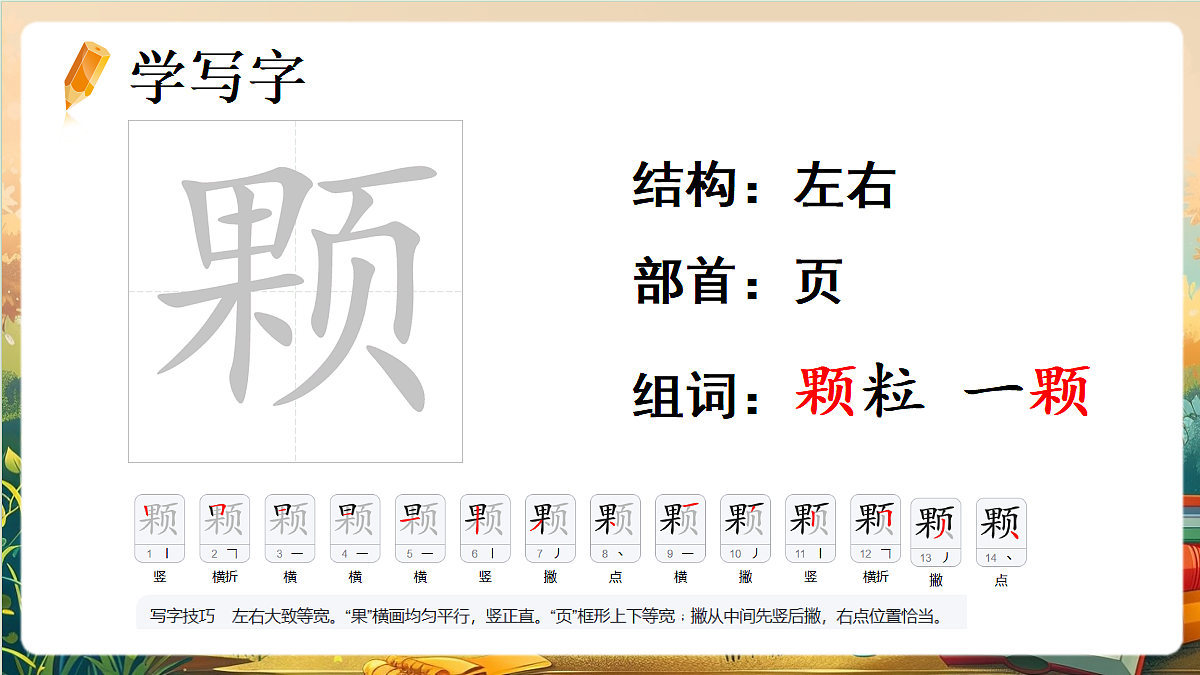The height and width of the screenshot is (675, 1200).
Task: Select stroke 4 横 thumbnail
Action: [x=355, y=529]
